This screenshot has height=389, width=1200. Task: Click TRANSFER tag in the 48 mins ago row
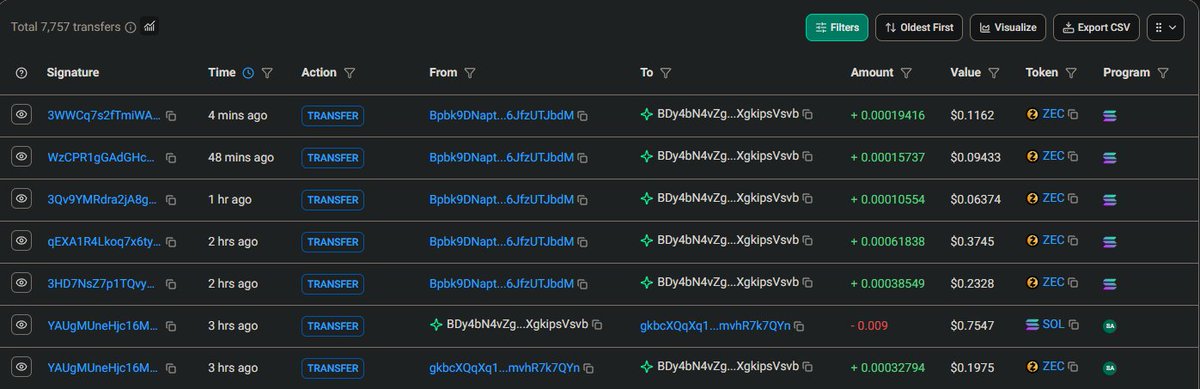(333, 158)
